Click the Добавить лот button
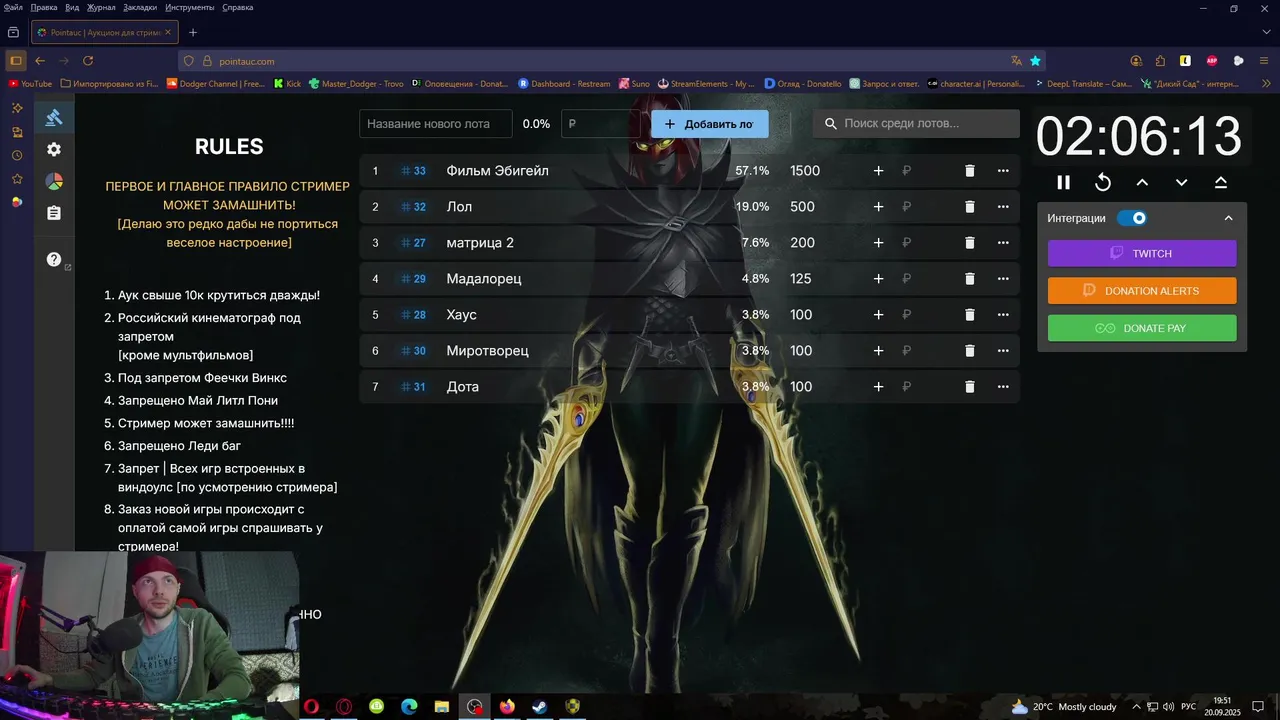 (x=710, y=124)
